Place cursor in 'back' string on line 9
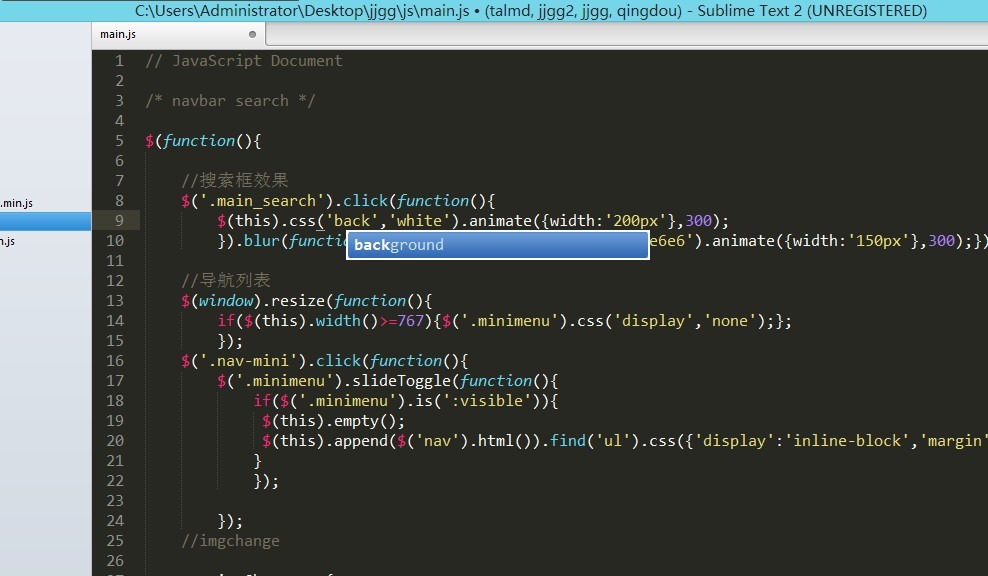988x576 pixels. (352, 221)
